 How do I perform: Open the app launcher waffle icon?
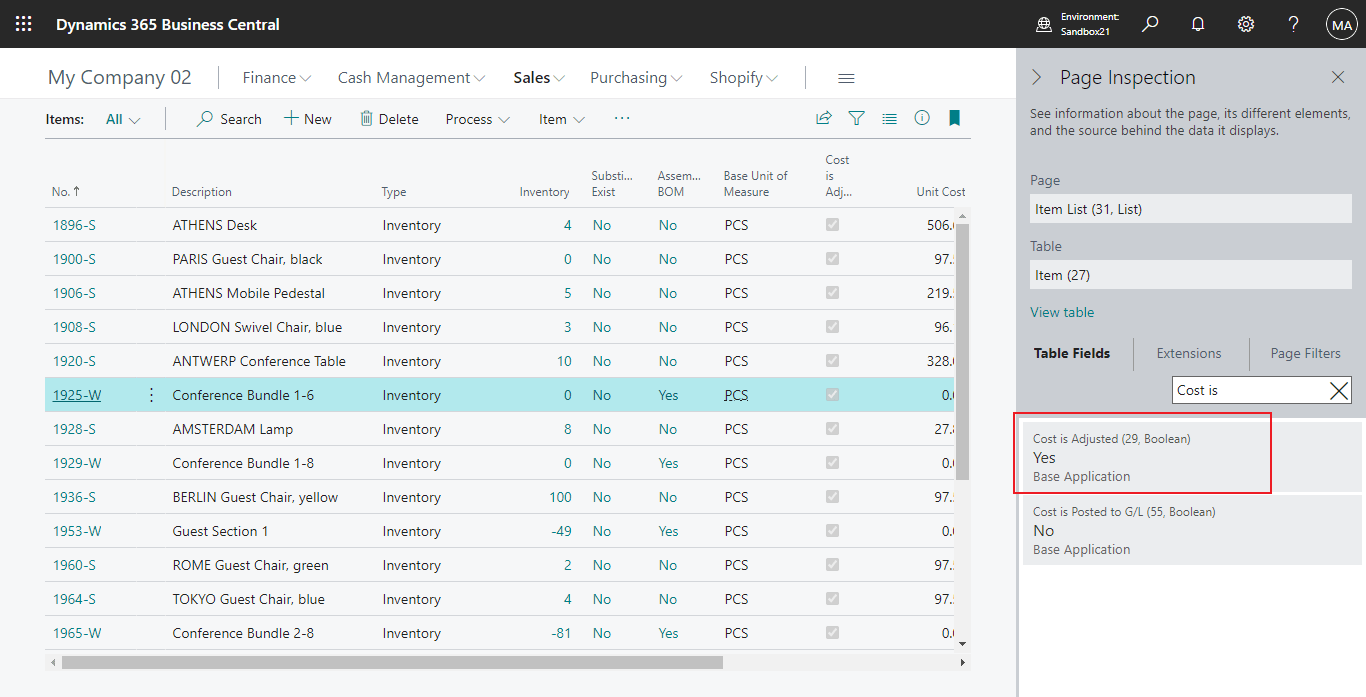click(22, 23)
